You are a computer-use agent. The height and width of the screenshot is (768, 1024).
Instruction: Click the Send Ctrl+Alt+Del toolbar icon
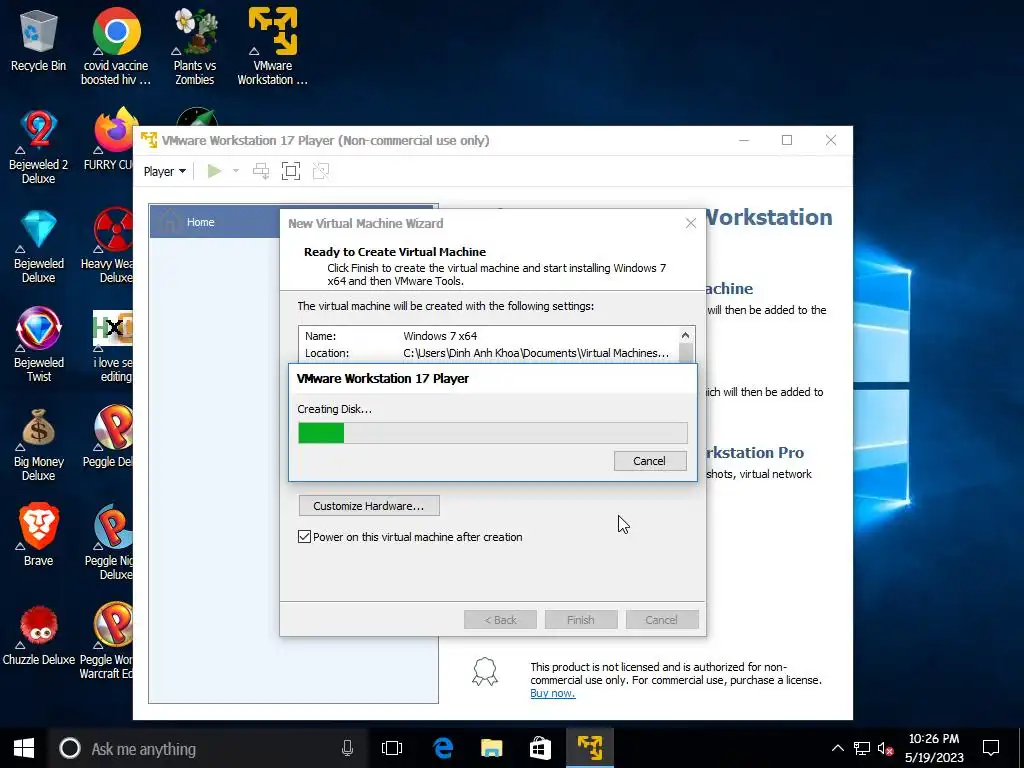[261, 171]
